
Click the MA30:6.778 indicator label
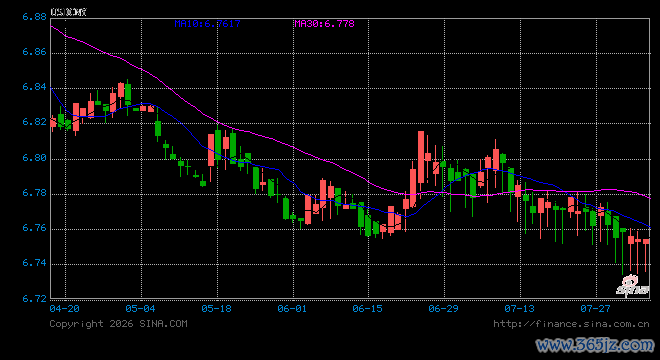325,24
